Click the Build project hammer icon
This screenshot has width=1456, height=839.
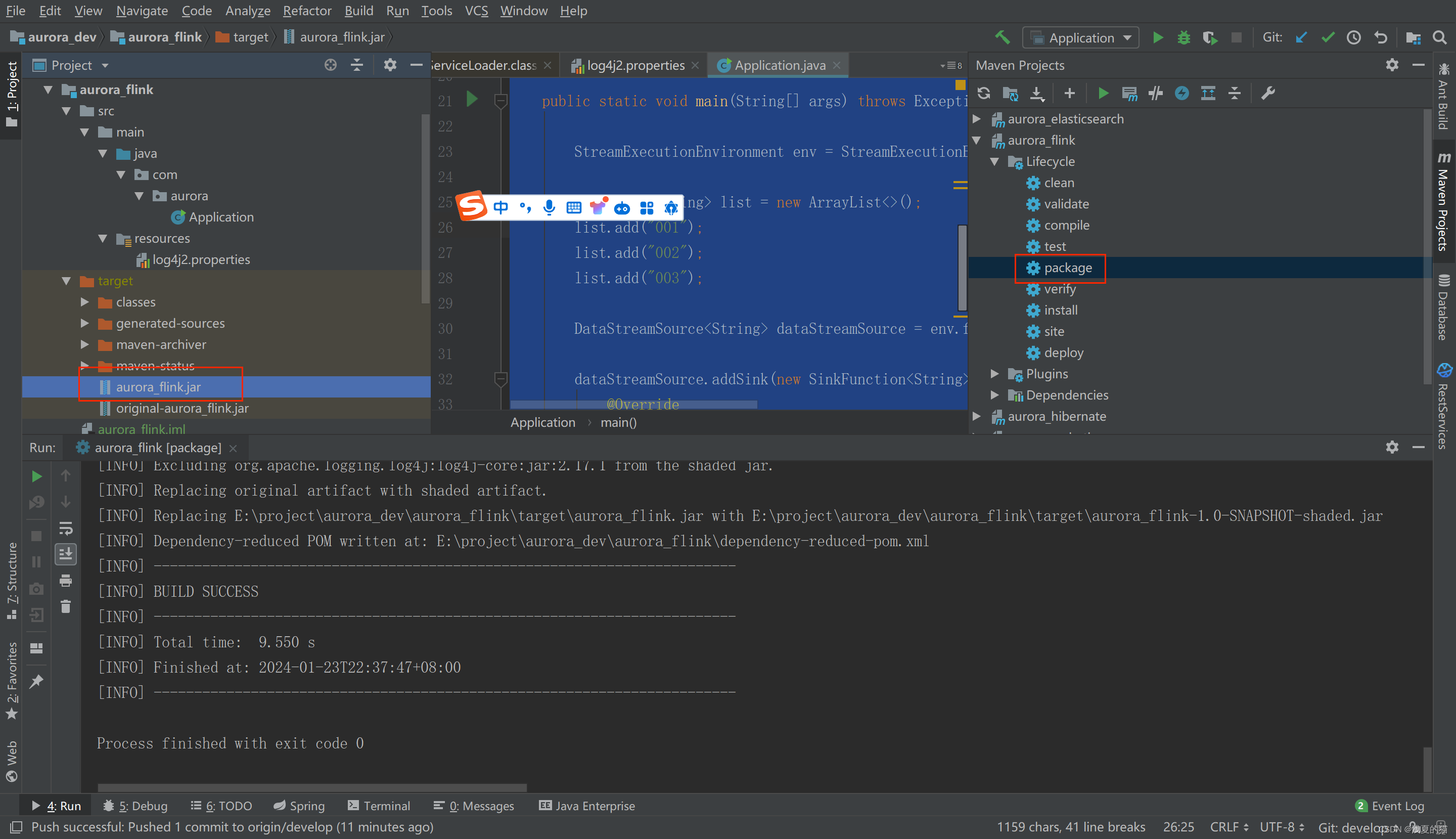click(1002, 37)
